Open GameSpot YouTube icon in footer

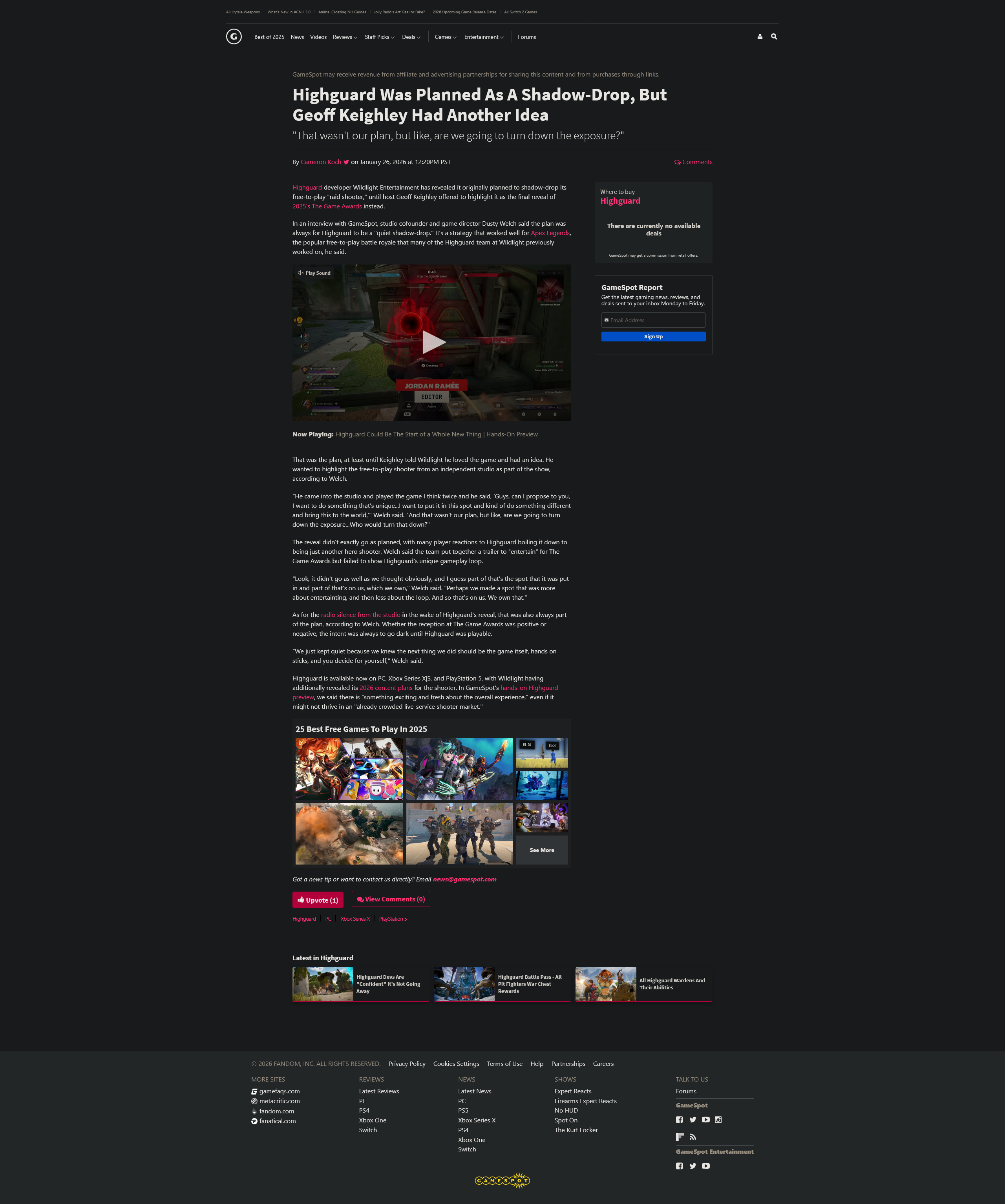point(705,1120)
